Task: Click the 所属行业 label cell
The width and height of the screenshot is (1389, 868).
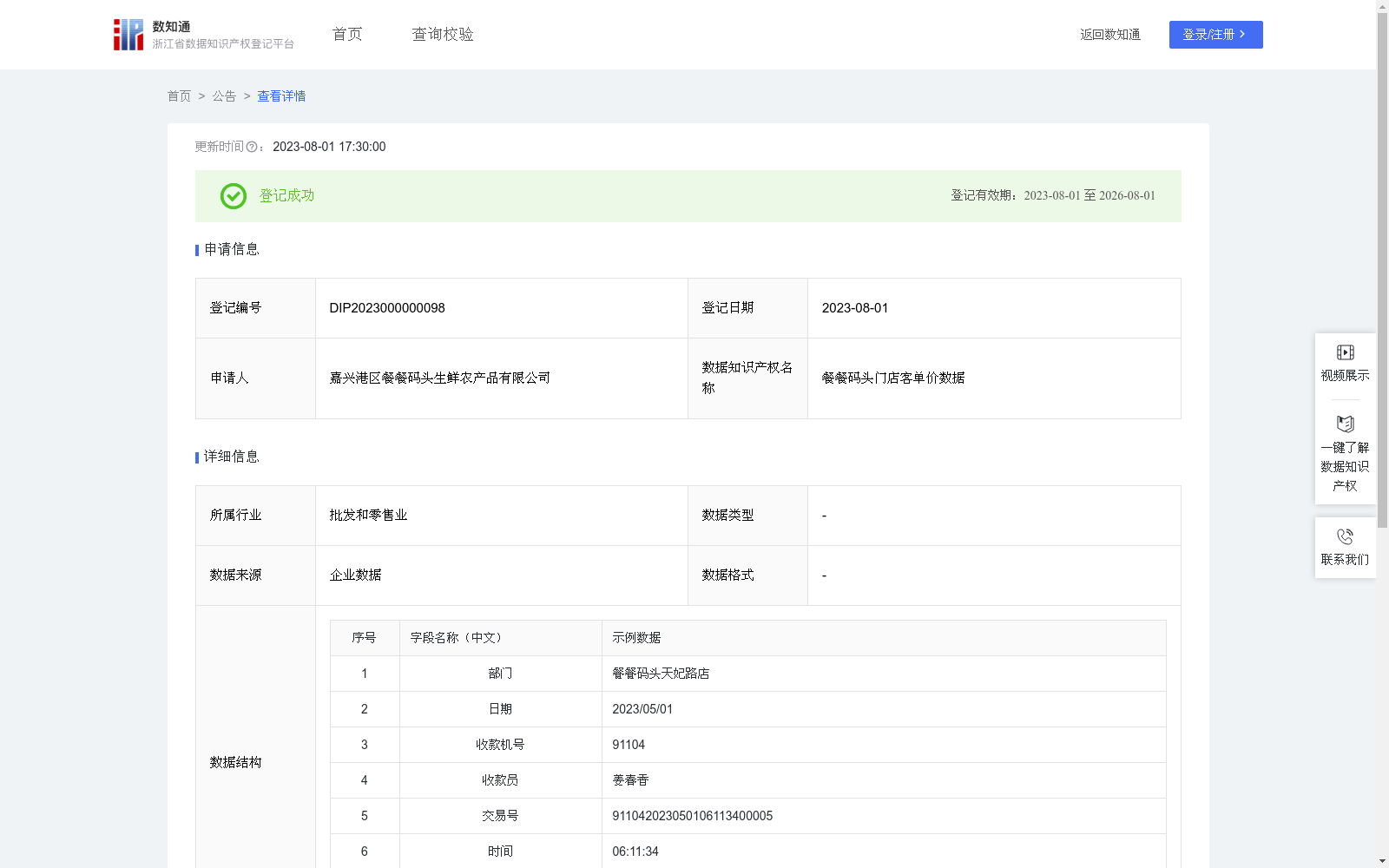Action: pos(256,516)
